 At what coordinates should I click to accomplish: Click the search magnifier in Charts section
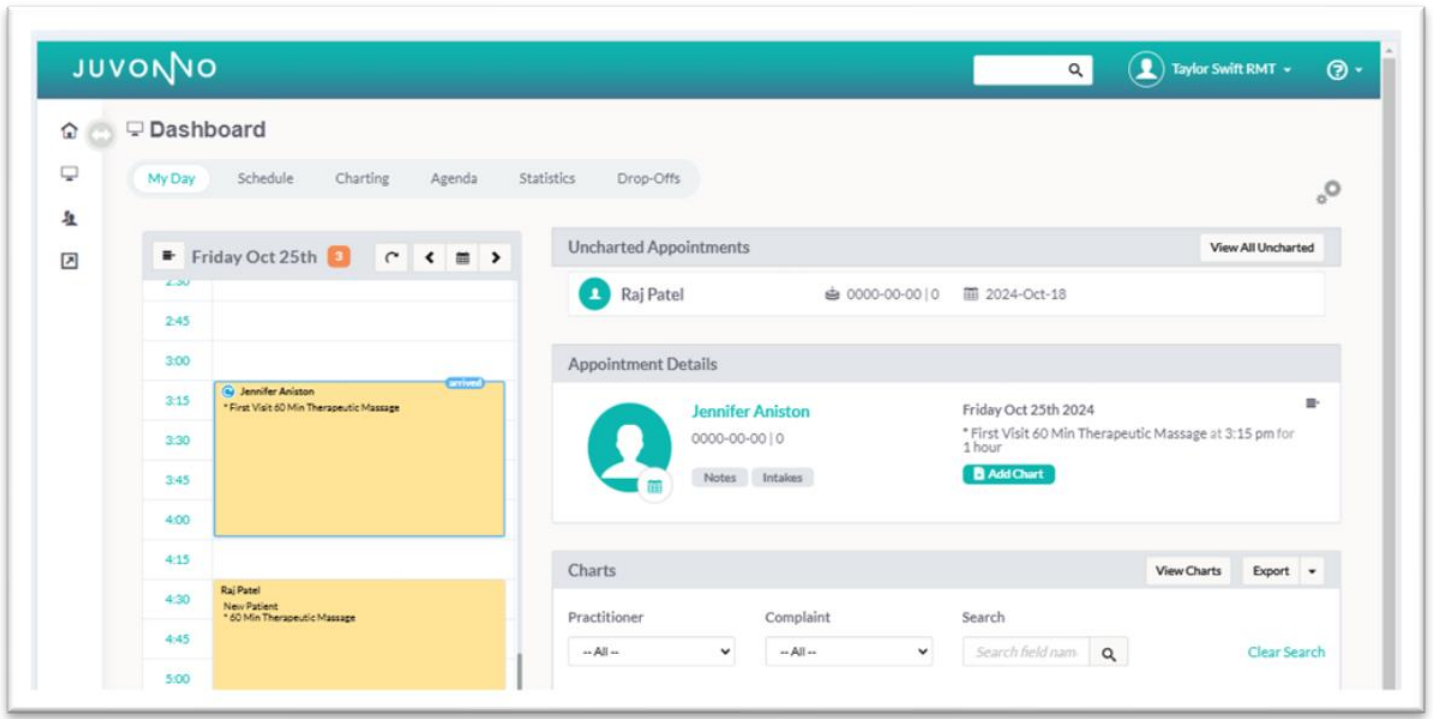pos(1108,653)
